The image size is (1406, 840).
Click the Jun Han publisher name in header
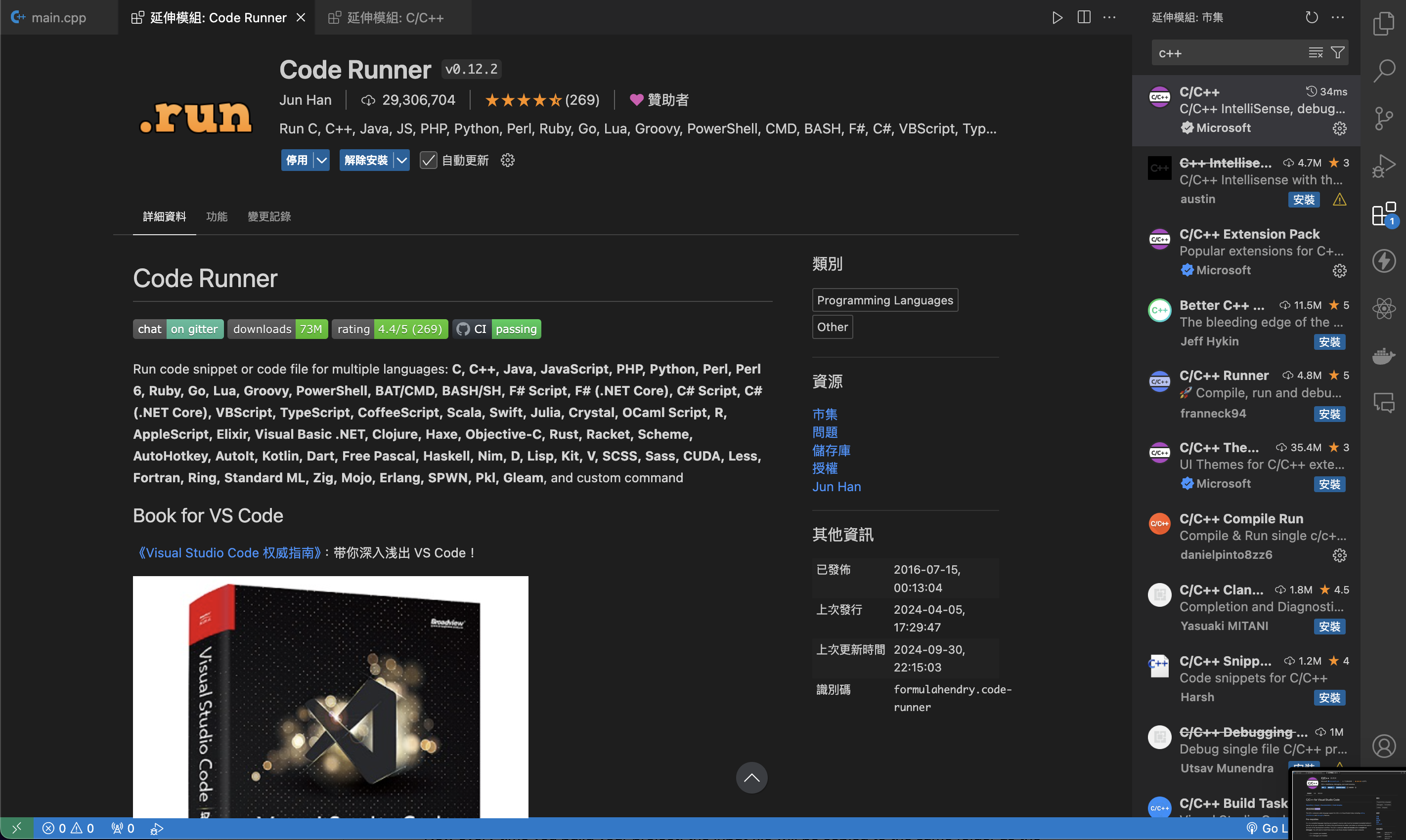click(305, 100)
